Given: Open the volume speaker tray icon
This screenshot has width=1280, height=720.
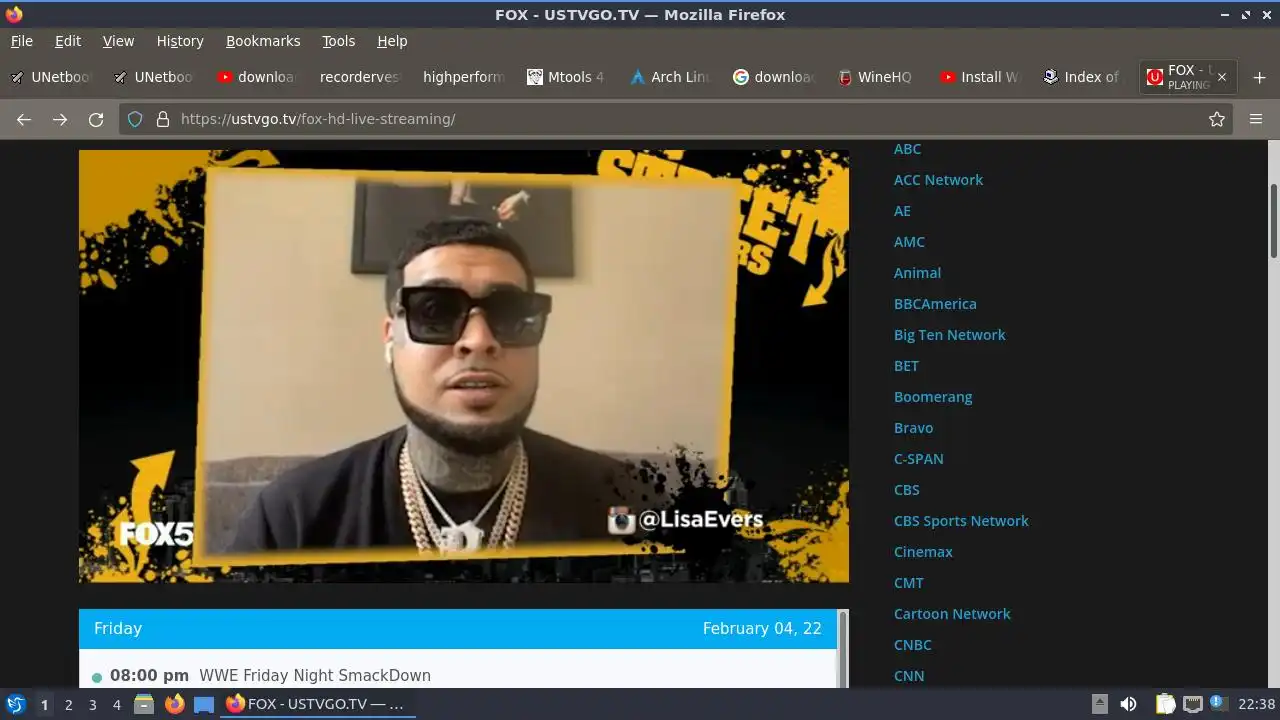Looking at the screenshot, I should [1128, 704].
